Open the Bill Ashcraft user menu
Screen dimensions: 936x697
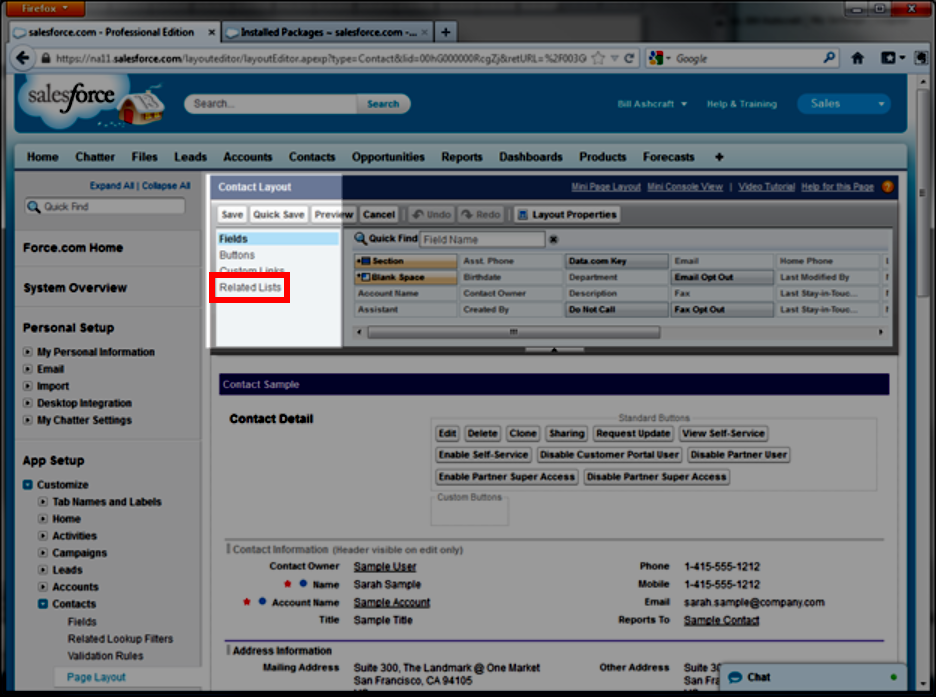652,104
